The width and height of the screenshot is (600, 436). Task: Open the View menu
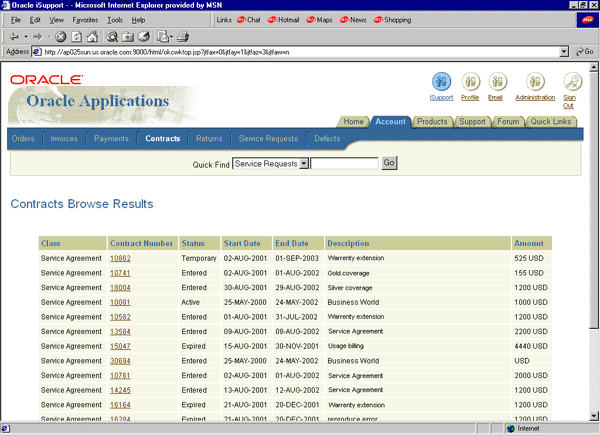pos(56,20)
